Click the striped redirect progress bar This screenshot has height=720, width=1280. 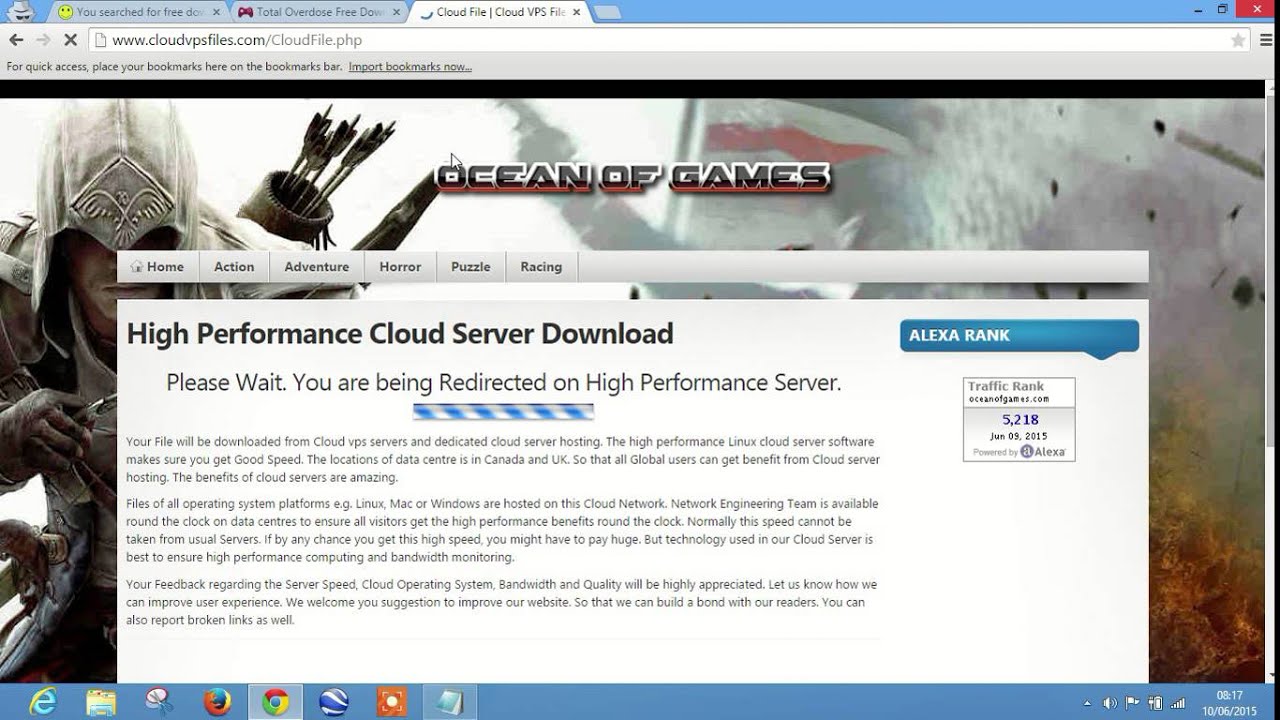pos(503,411)
